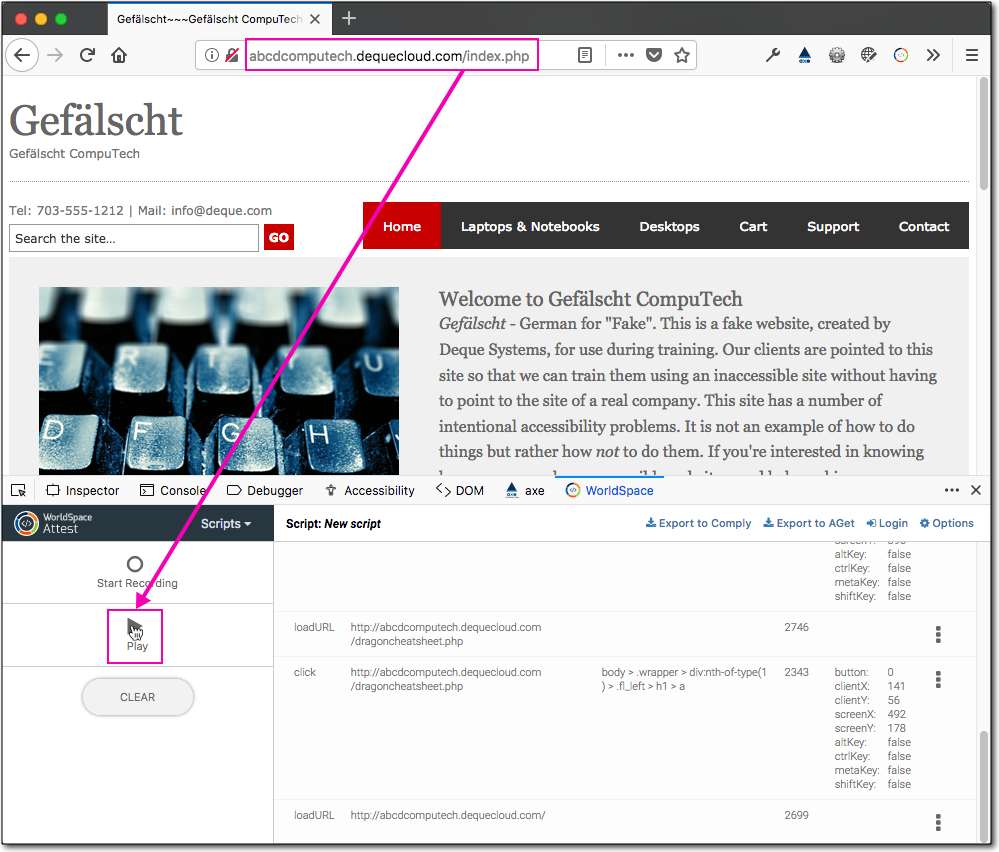
Task: Open page actions menu in address bar
Action: 626,55
